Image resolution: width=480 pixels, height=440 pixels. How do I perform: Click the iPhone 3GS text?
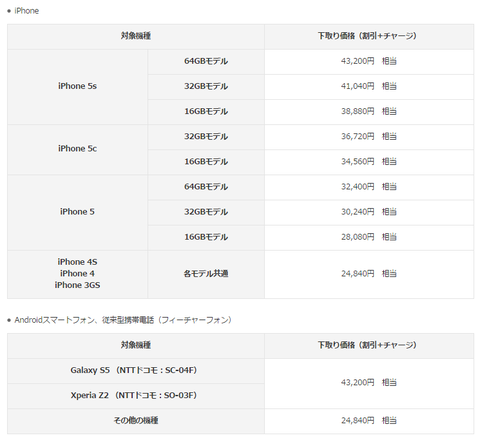[x=77, y=285]
